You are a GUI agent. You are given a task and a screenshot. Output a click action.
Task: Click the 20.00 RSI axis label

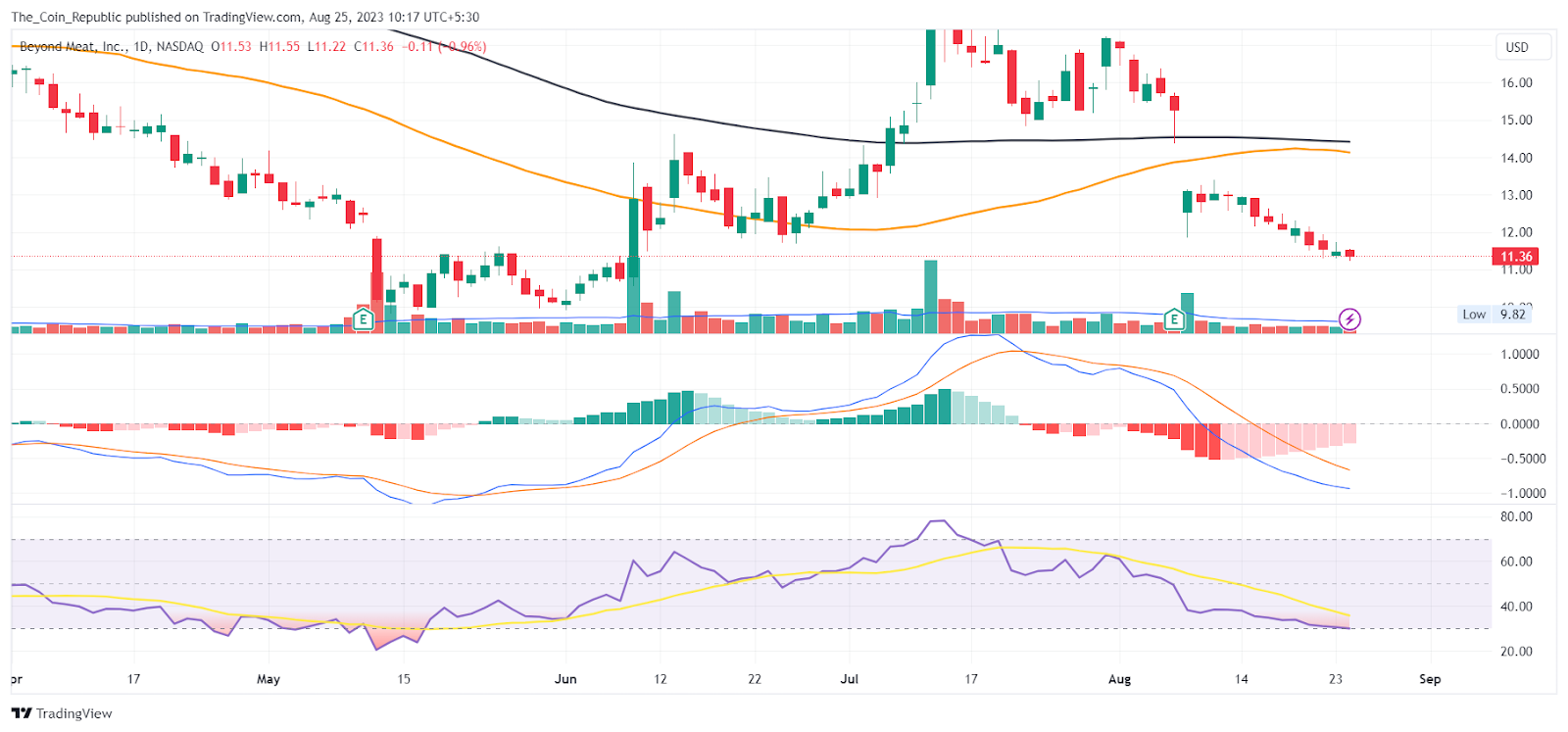(x=1517, y=652)
